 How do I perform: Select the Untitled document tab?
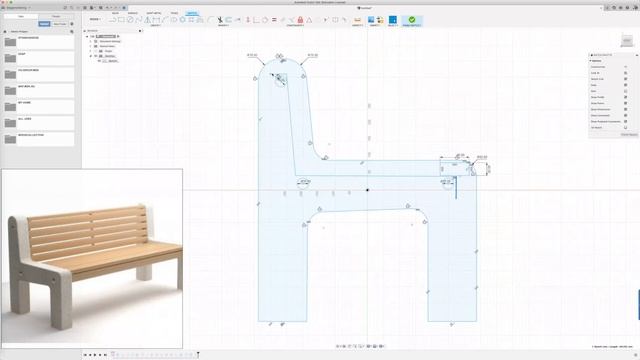click(x=364, y=8)
